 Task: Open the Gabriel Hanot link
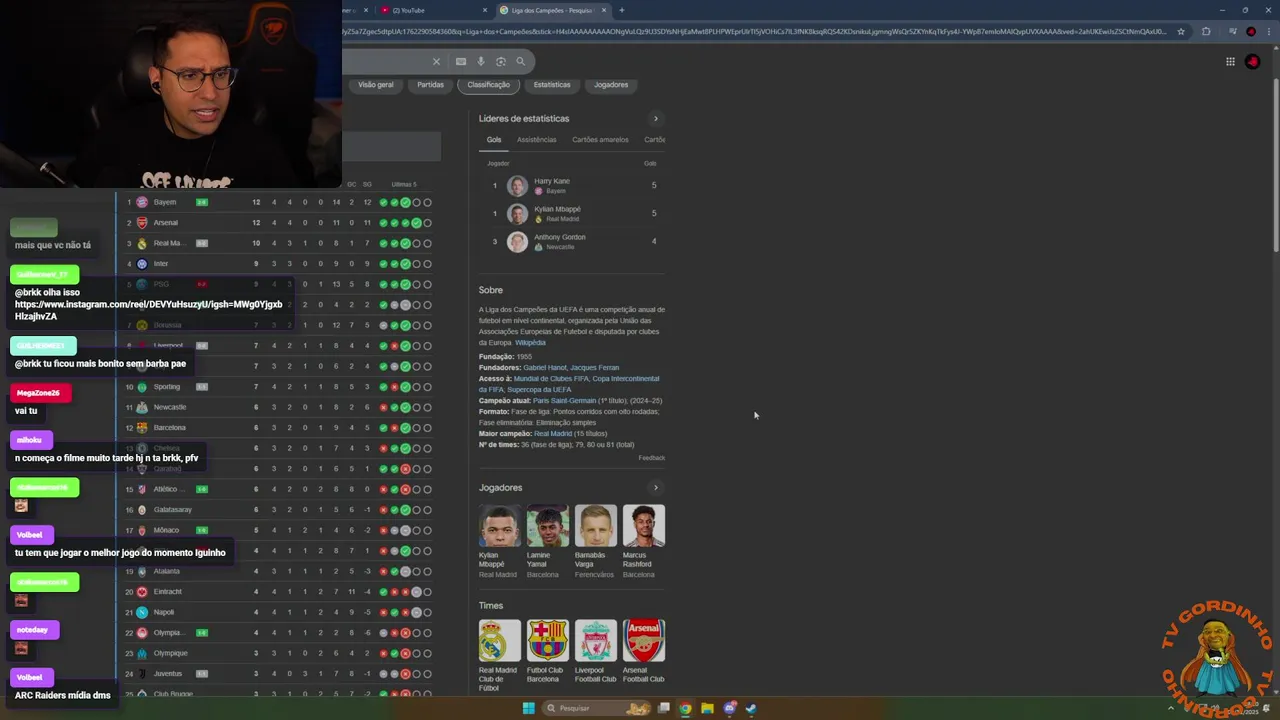click(544, 368)
